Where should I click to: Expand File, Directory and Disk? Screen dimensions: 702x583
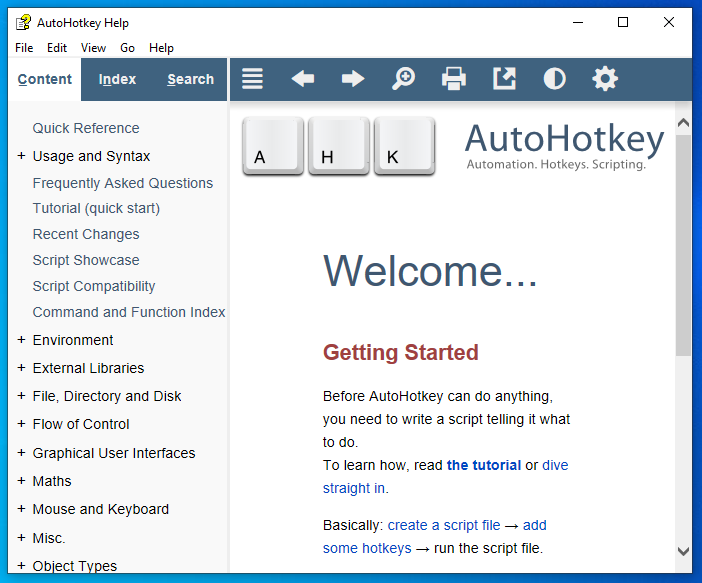(x=21, y=396)
